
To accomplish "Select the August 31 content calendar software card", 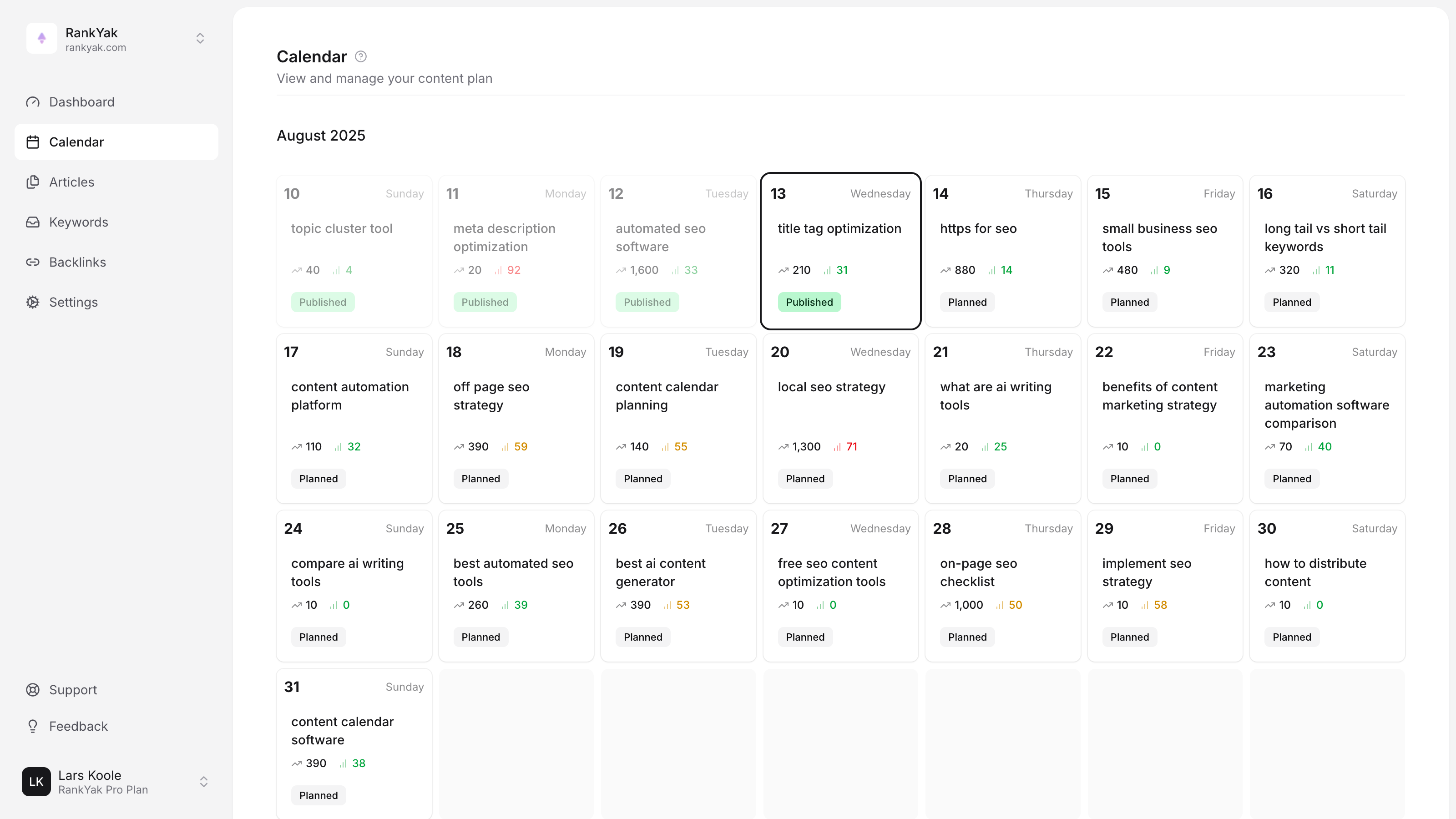I will [343, 730].
